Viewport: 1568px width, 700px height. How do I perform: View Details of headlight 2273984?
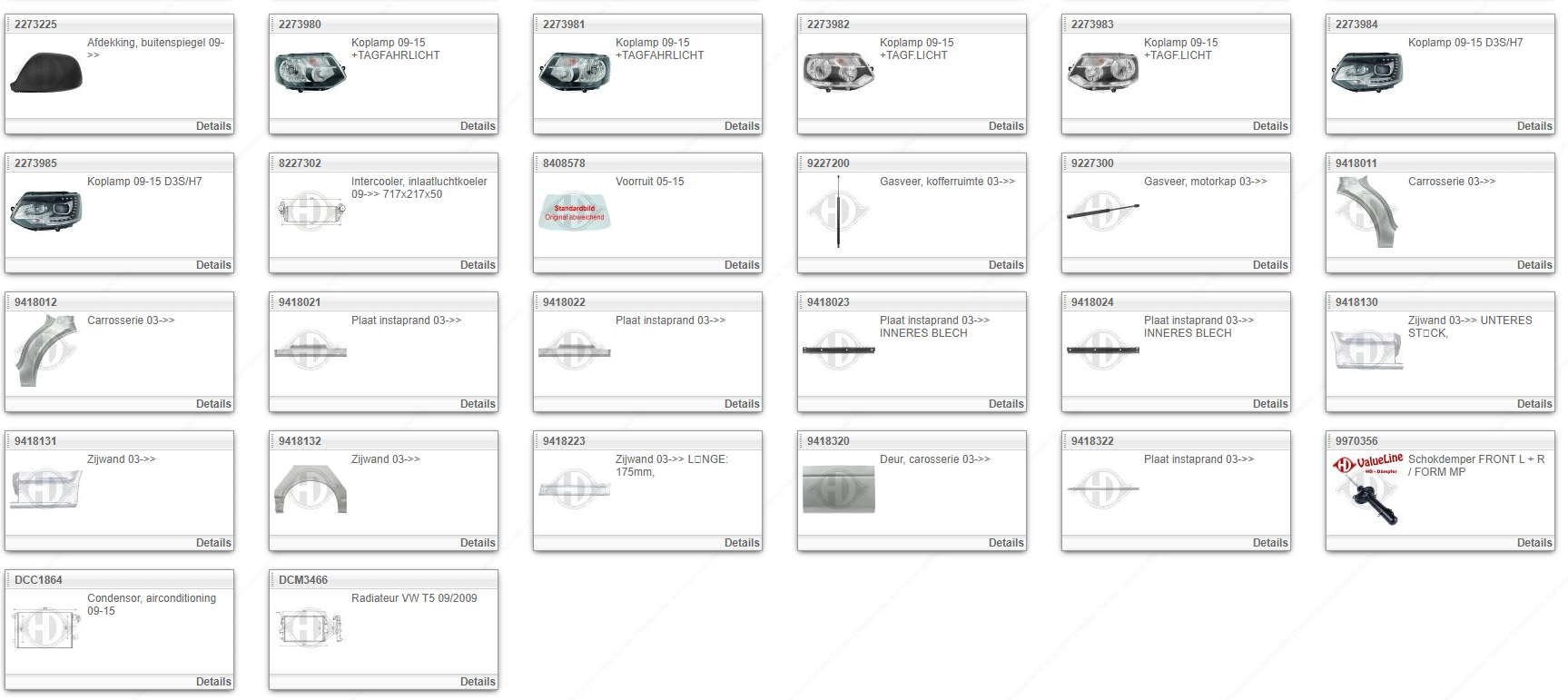pos(1533,126)
